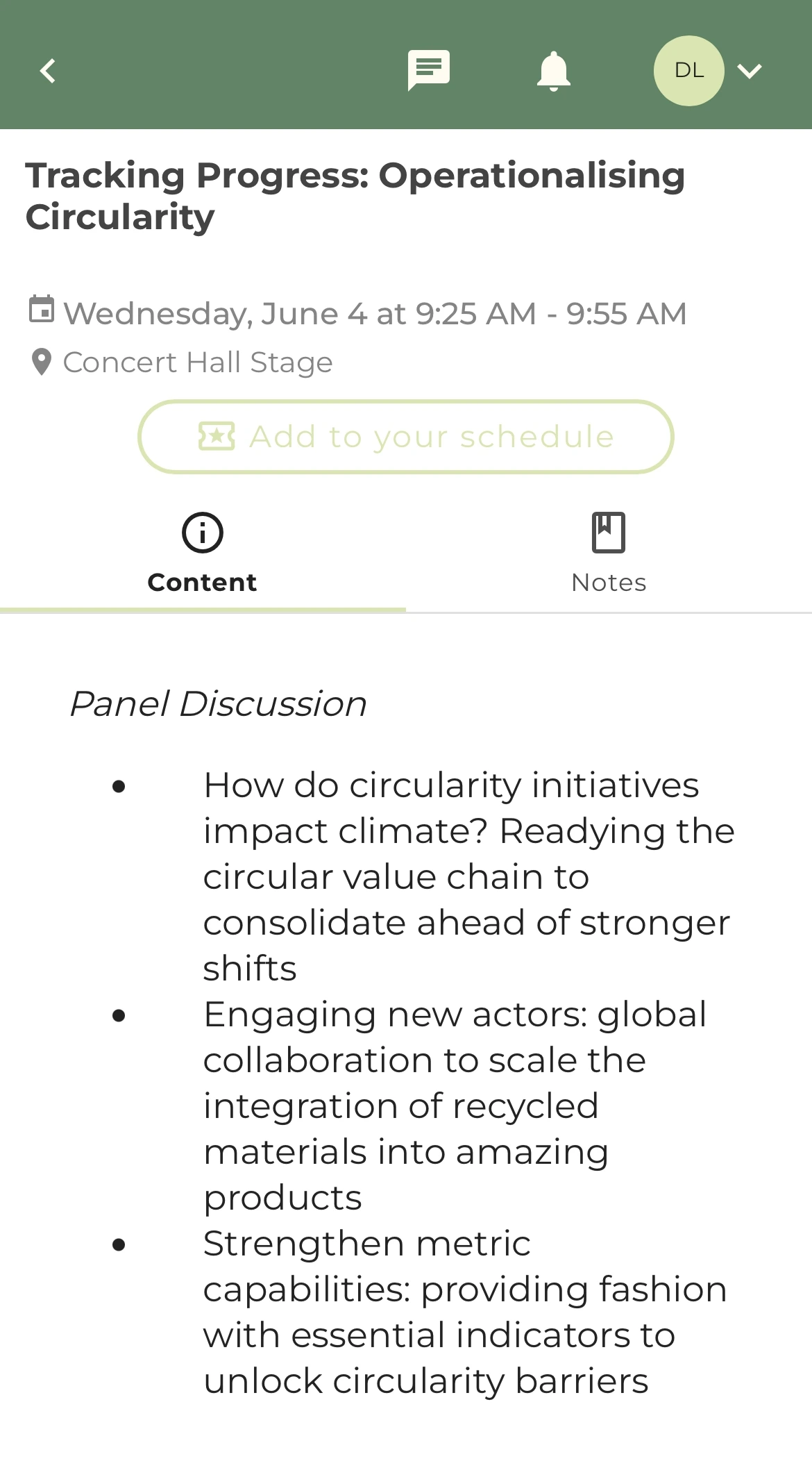Click the location pin icon
The height and width of the screenshot is (1468, 812).
pos(42,362)
